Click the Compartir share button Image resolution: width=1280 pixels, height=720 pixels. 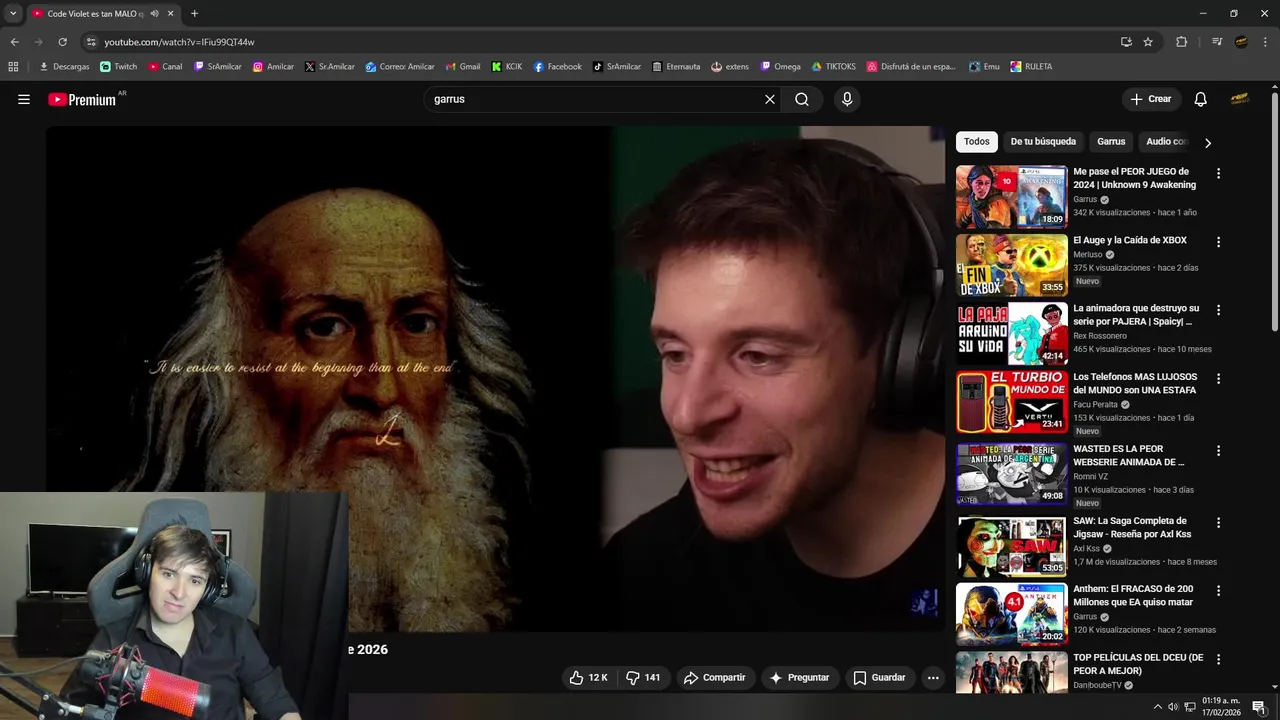coord(714,677)
